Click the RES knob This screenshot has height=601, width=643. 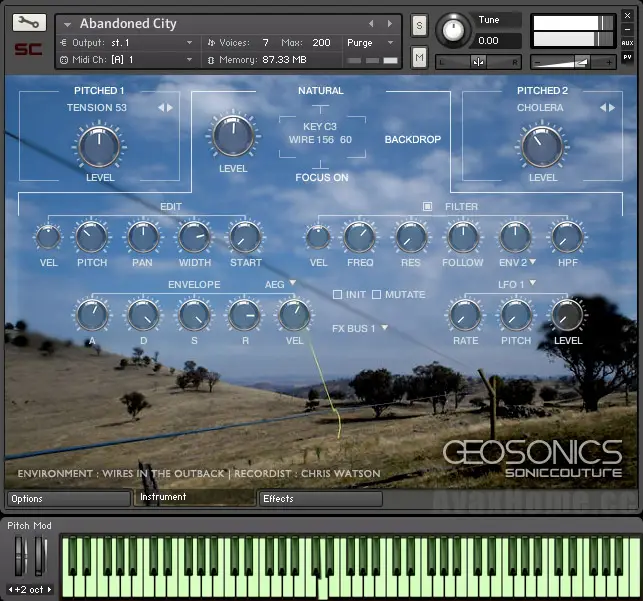[411, 237]
